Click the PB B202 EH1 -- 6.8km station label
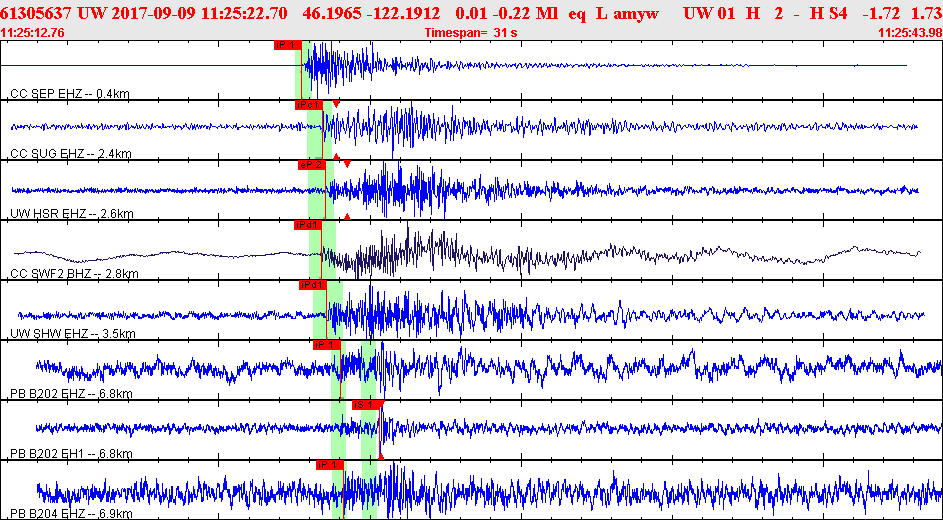 click(72, 454)
